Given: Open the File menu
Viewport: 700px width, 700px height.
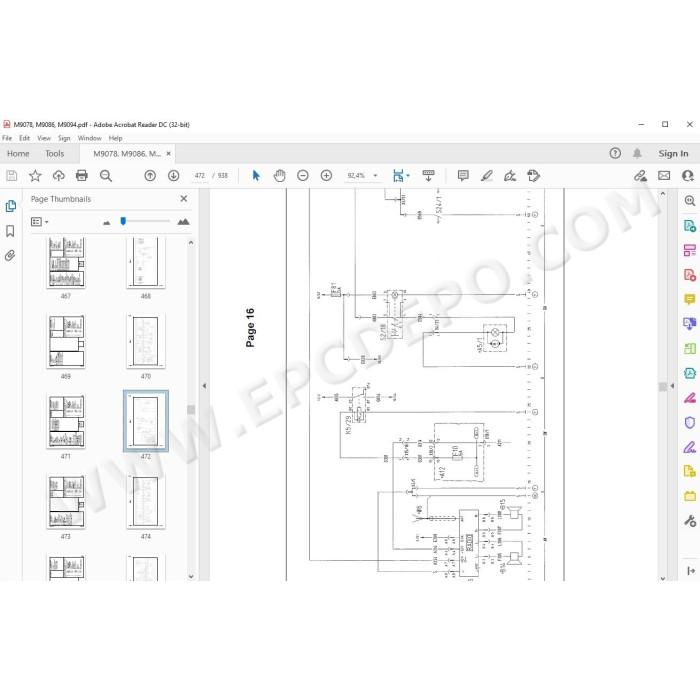Looking at the screenshot, I should coord(7,138).
